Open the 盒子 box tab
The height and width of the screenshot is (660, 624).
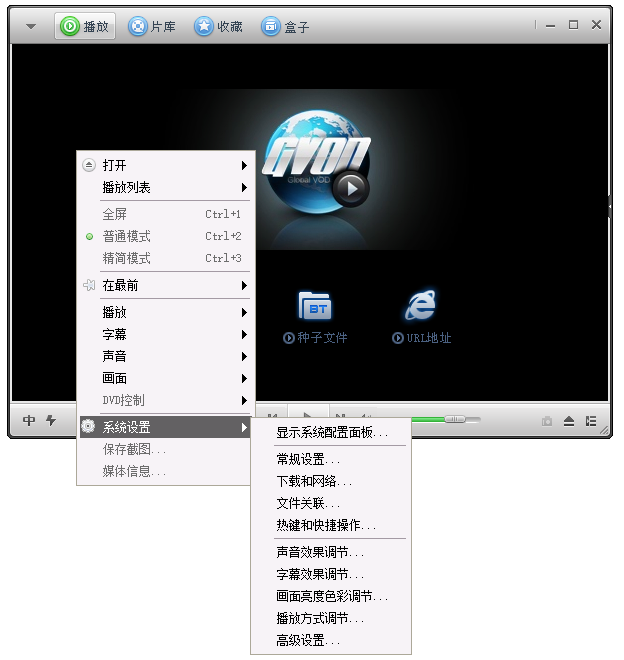(x=285, y=27)
